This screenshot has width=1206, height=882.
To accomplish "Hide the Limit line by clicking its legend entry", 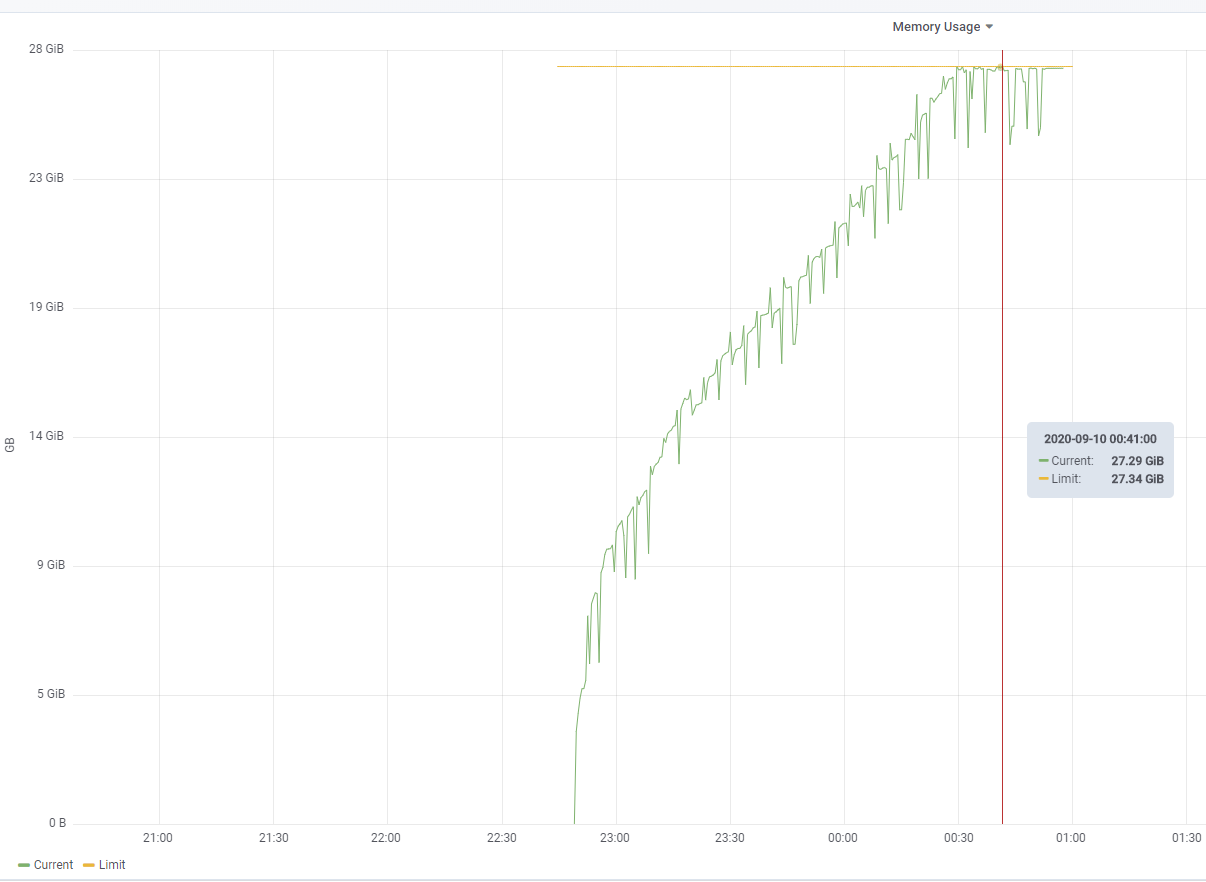I will [x=112, y=864].
